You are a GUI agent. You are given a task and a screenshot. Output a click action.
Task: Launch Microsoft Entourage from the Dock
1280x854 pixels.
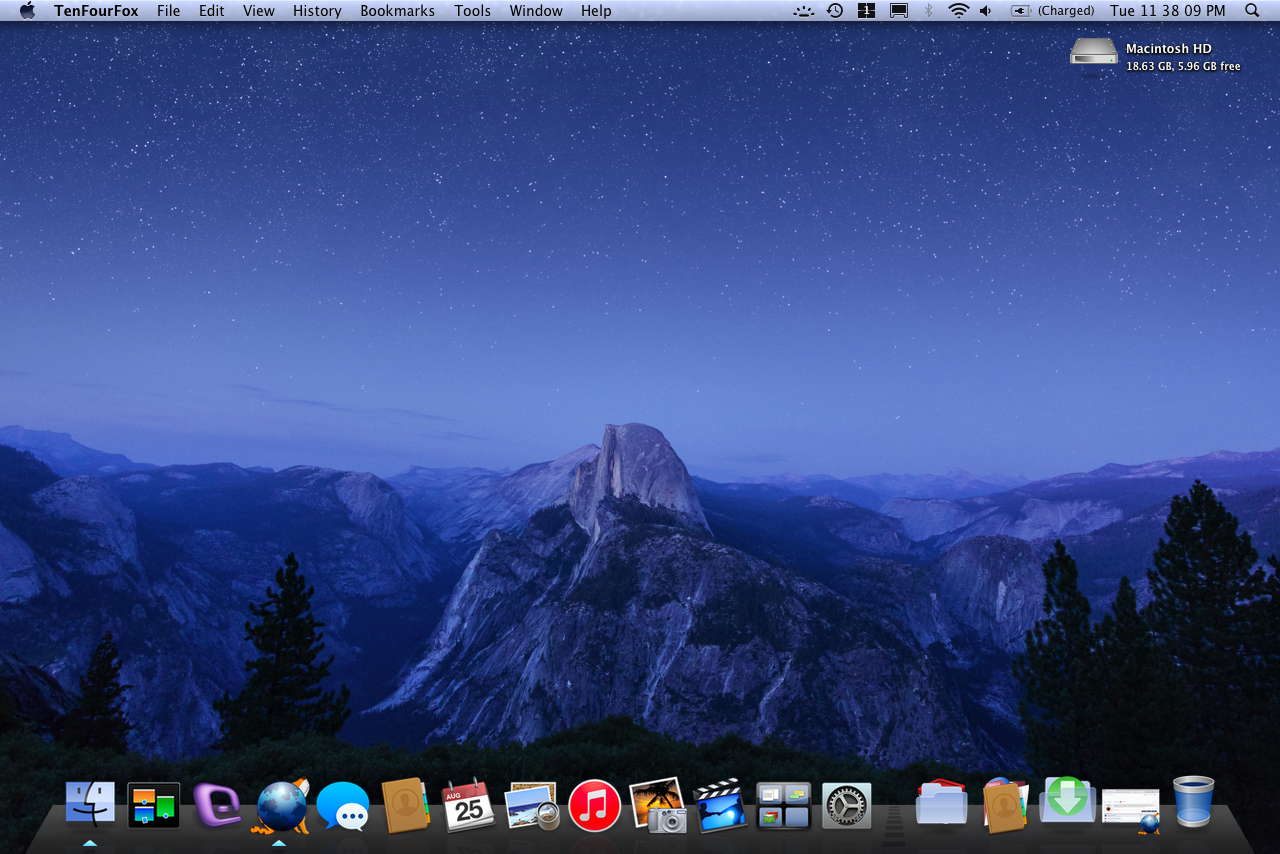(217, 805)
